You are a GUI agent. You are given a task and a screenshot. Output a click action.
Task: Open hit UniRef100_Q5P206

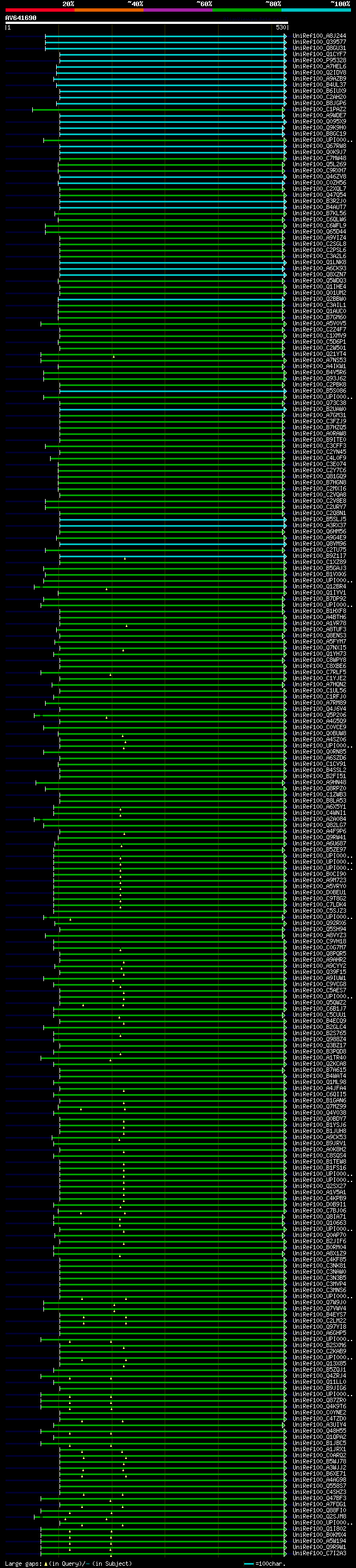tap(319, 715)
